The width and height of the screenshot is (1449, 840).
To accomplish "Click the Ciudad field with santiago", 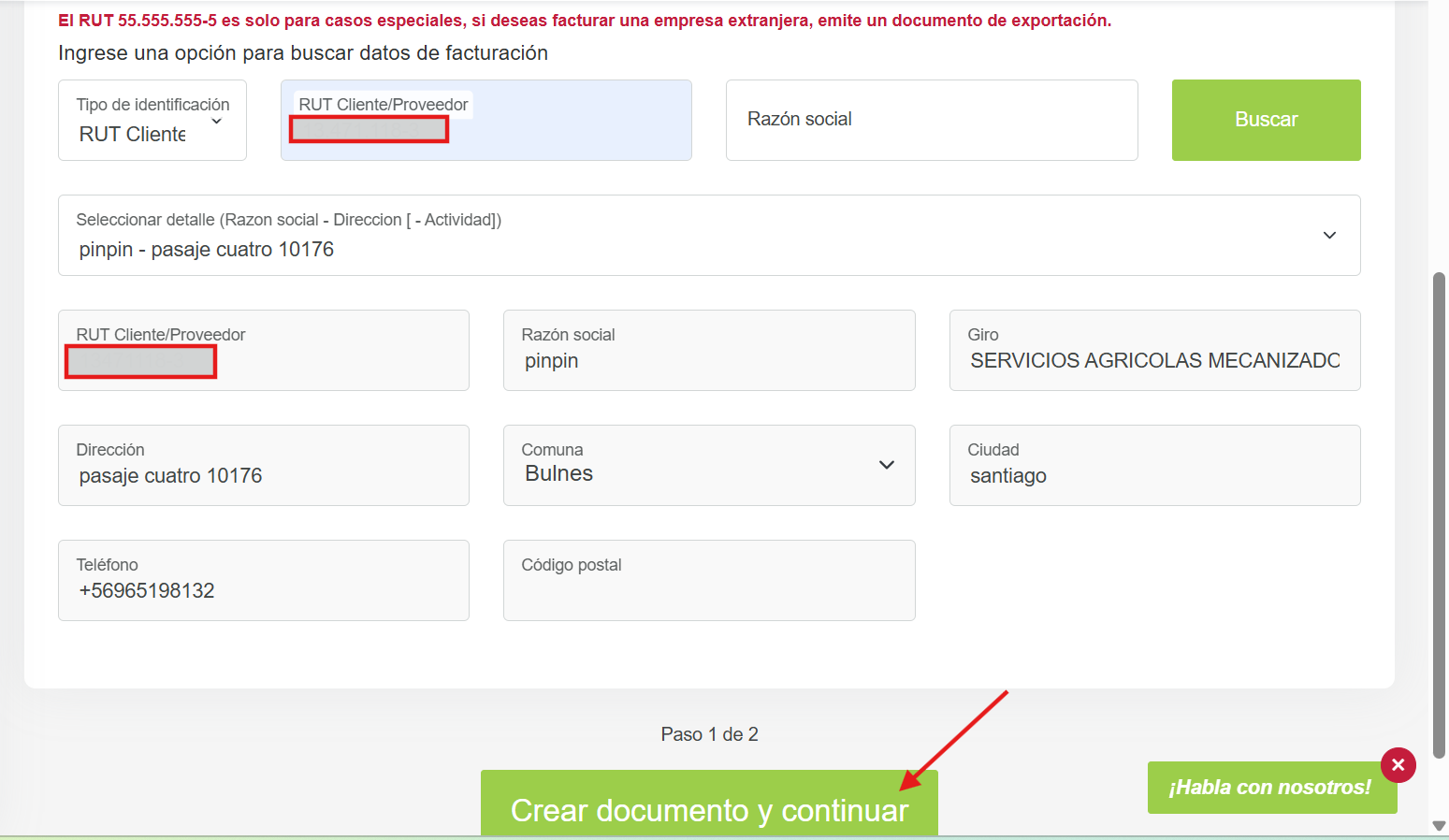I will click(1153, 467).
